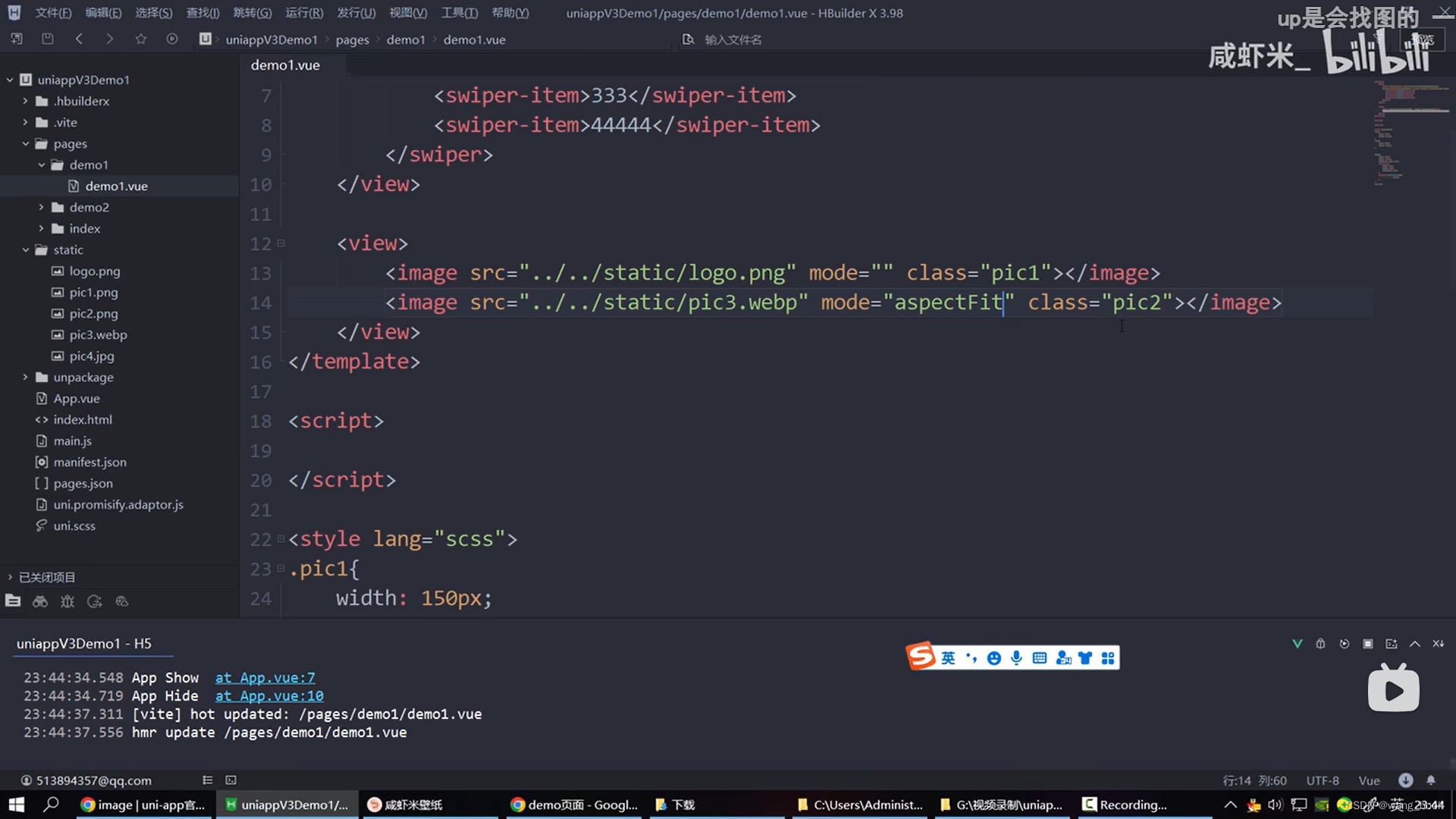Go back with the left arrow icon
Image resolution: width=1456 pixels, height=819 pixels.
pyautogui.click(x=79, y=39)
